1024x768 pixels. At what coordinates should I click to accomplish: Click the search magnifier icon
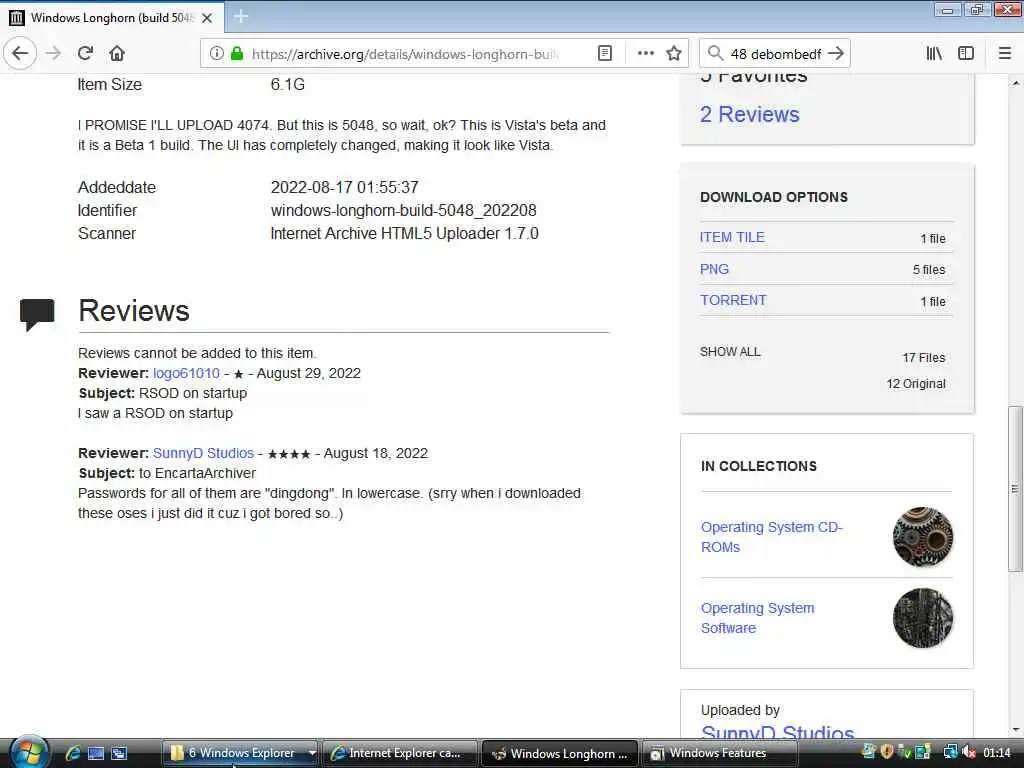coord(715,53)
